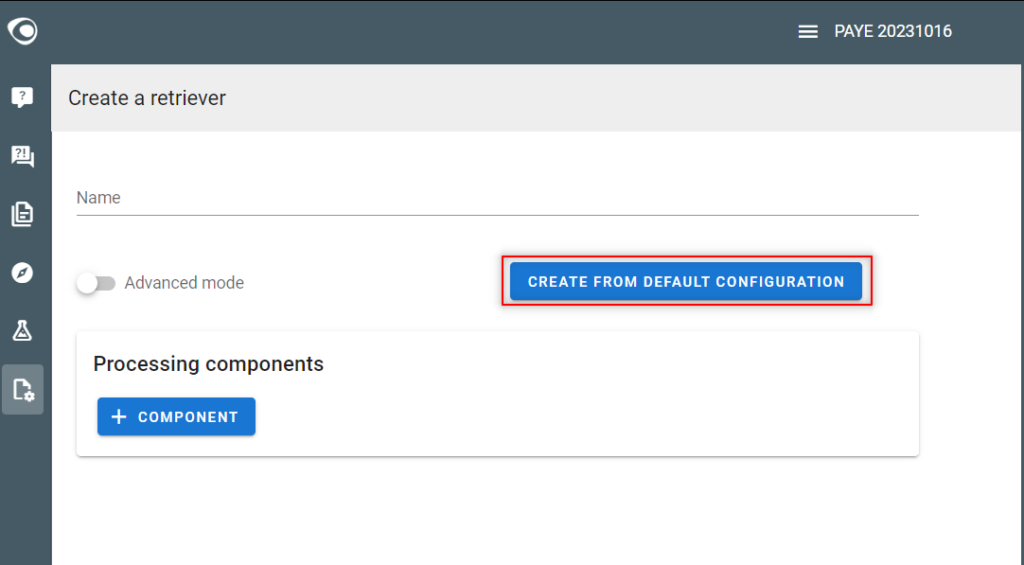Image resolution: width=1024 pixels, height=565 pixels.
Task: Select the document settings gear sidebar icon
Action: [x=23, y=389]
